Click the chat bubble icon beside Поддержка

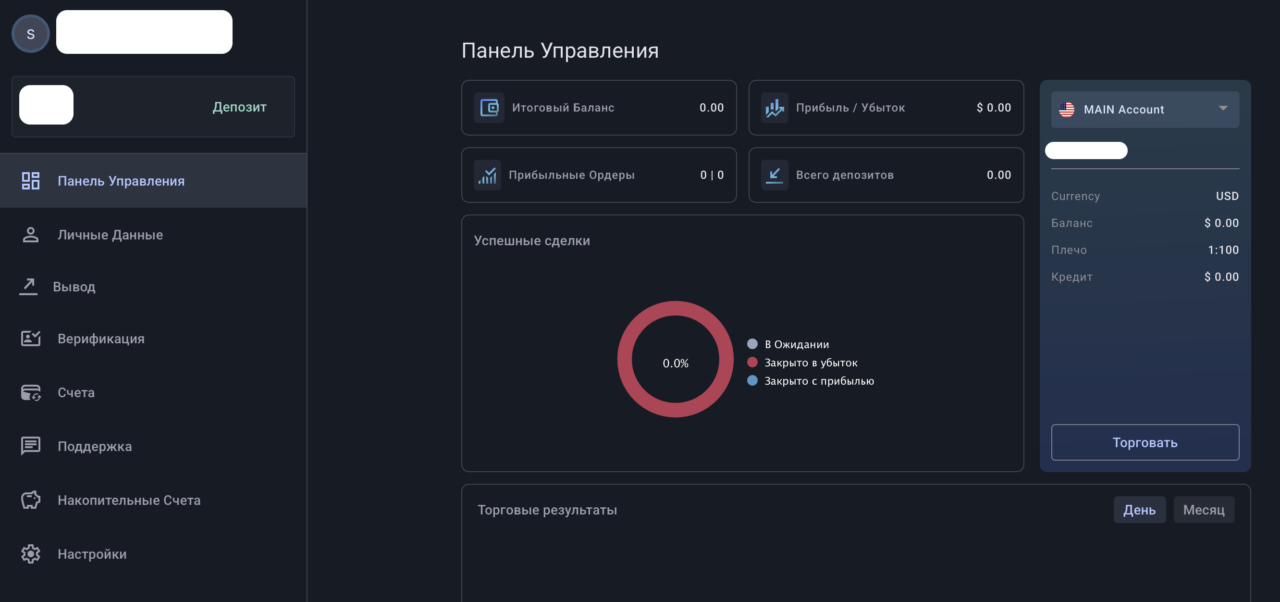[x=31, y=446]
